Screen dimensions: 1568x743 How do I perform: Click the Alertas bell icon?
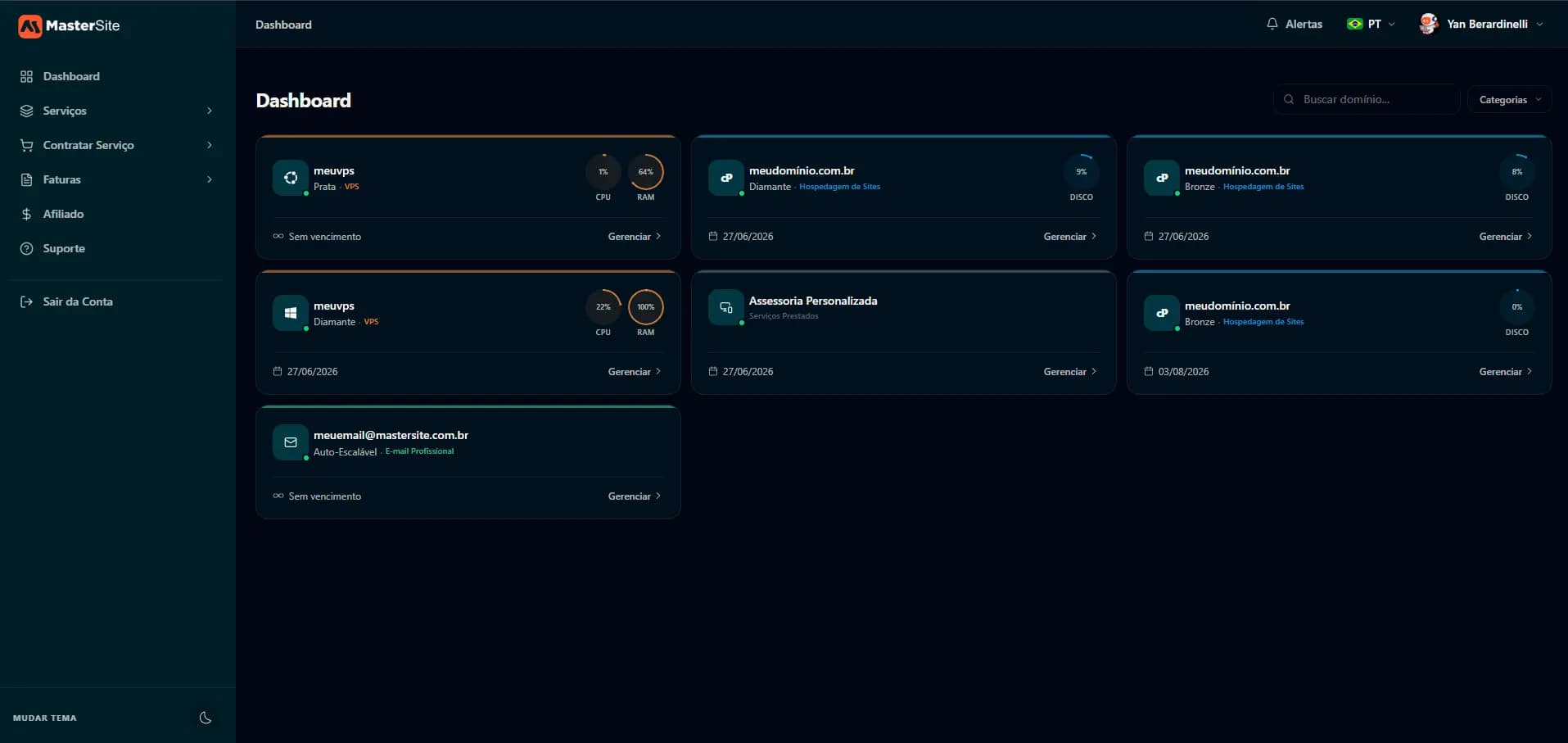pos(1272,24)
